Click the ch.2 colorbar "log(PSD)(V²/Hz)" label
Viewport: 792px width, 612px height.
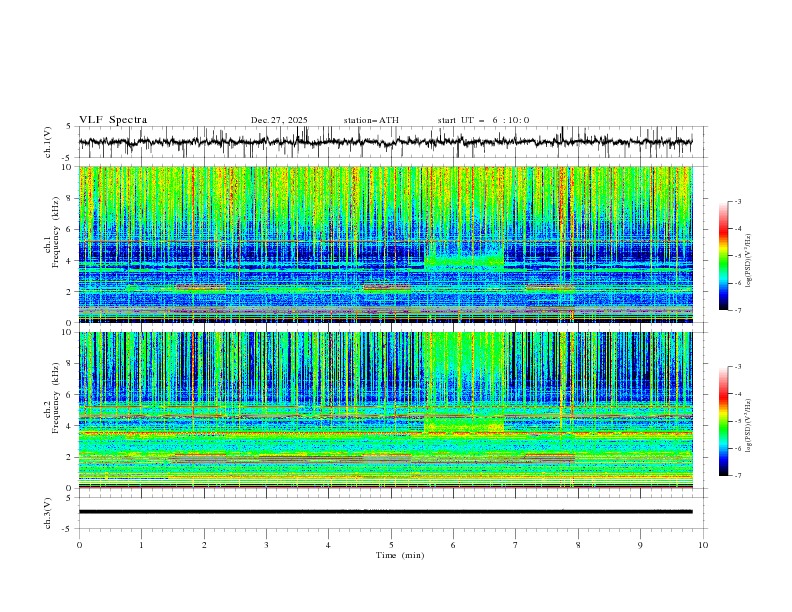(x=748, y=425)
